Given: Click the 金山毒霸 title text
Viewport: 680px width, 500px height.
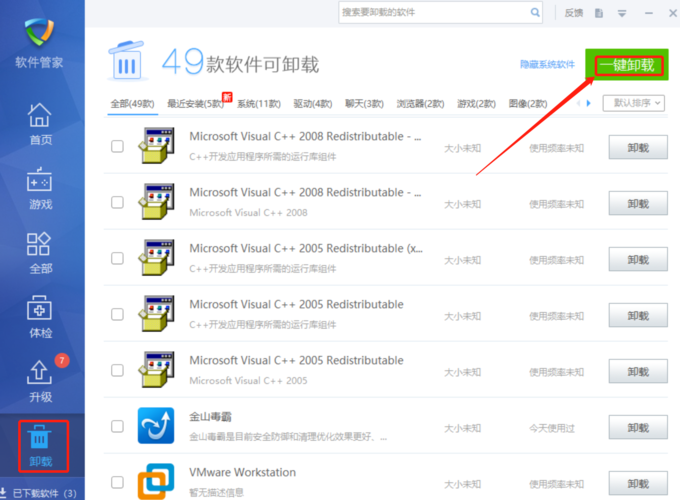Looking at the screenshot, I should 210,417.
